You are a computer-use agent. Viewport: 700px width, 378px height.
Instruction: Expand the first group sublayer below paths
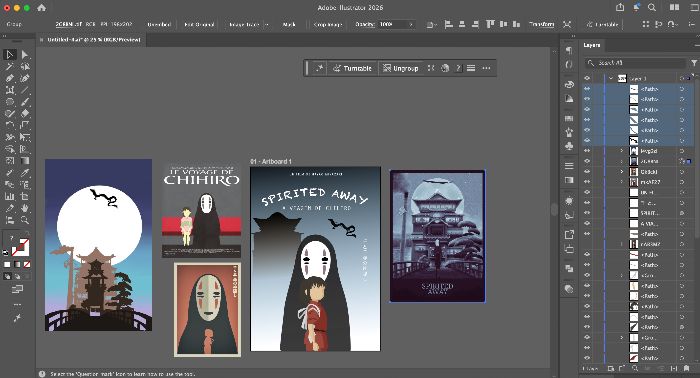pos(621,151)
